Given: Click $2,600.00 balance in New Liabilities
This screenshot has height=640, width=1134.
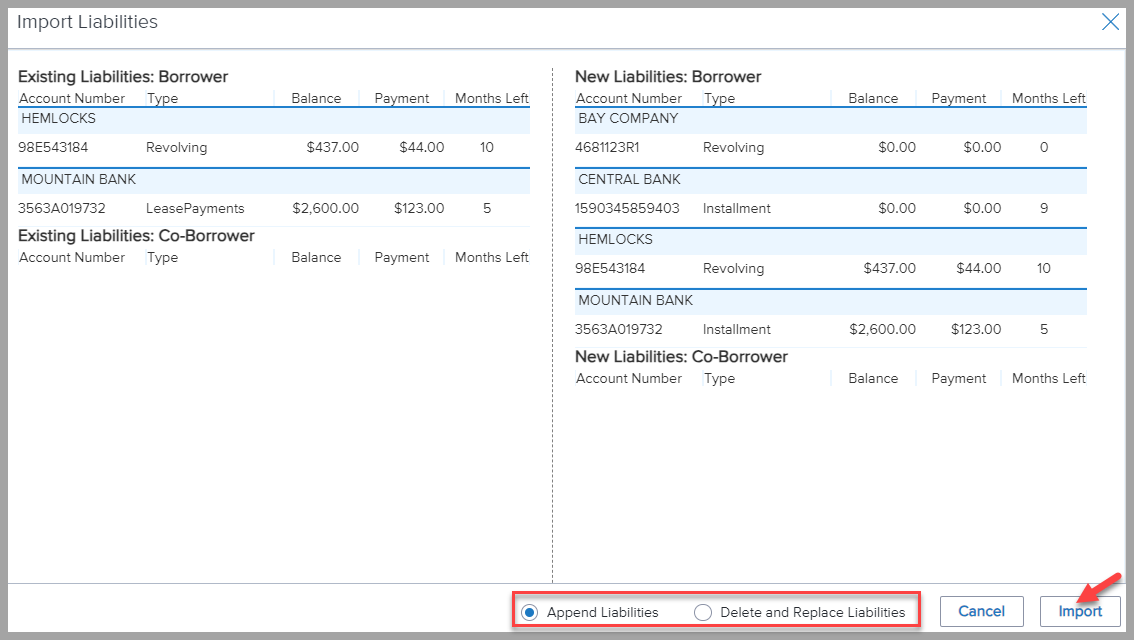Looking at the screenshot, I should pyautogui.click(x=882, y=329).
